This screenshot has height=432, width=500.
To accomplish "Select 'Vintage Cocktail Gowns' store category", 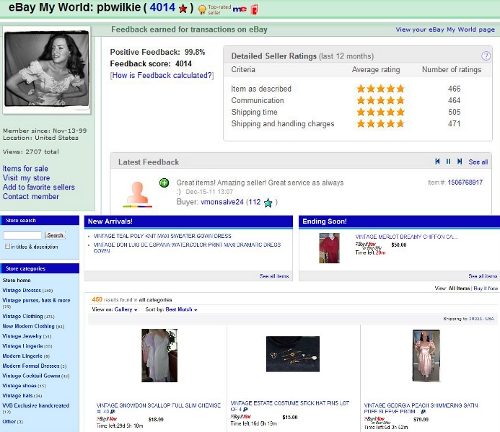I will pyautogui.click(x=31, y=376).
